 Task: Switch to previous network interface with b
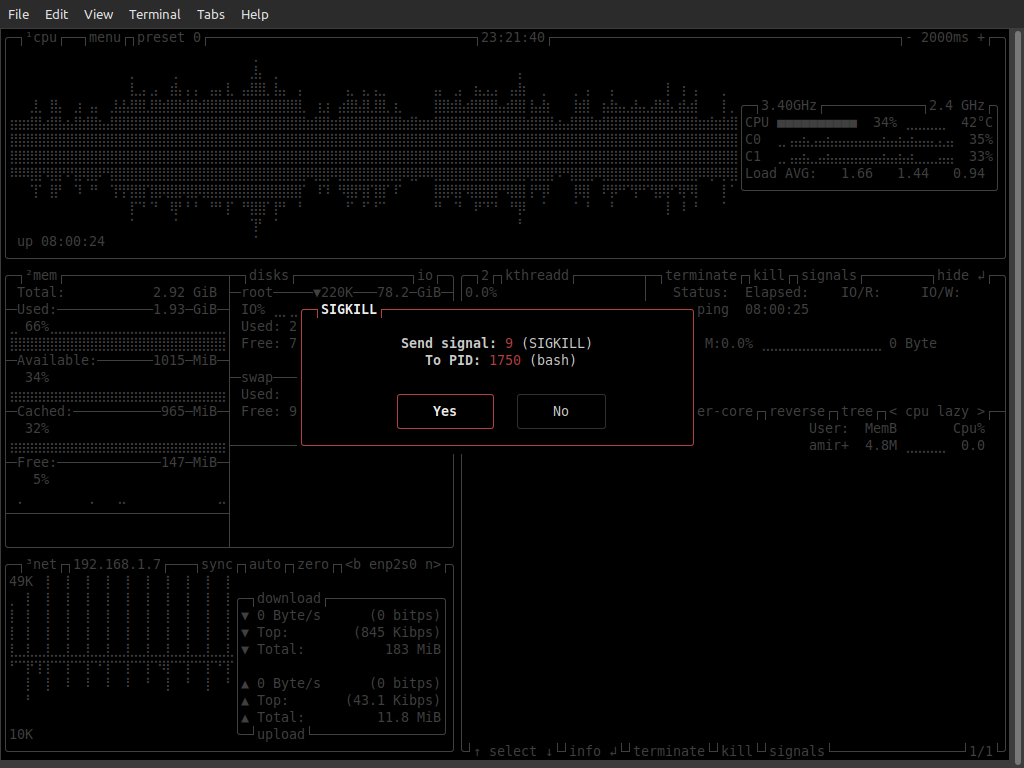[x=353, y=564]
